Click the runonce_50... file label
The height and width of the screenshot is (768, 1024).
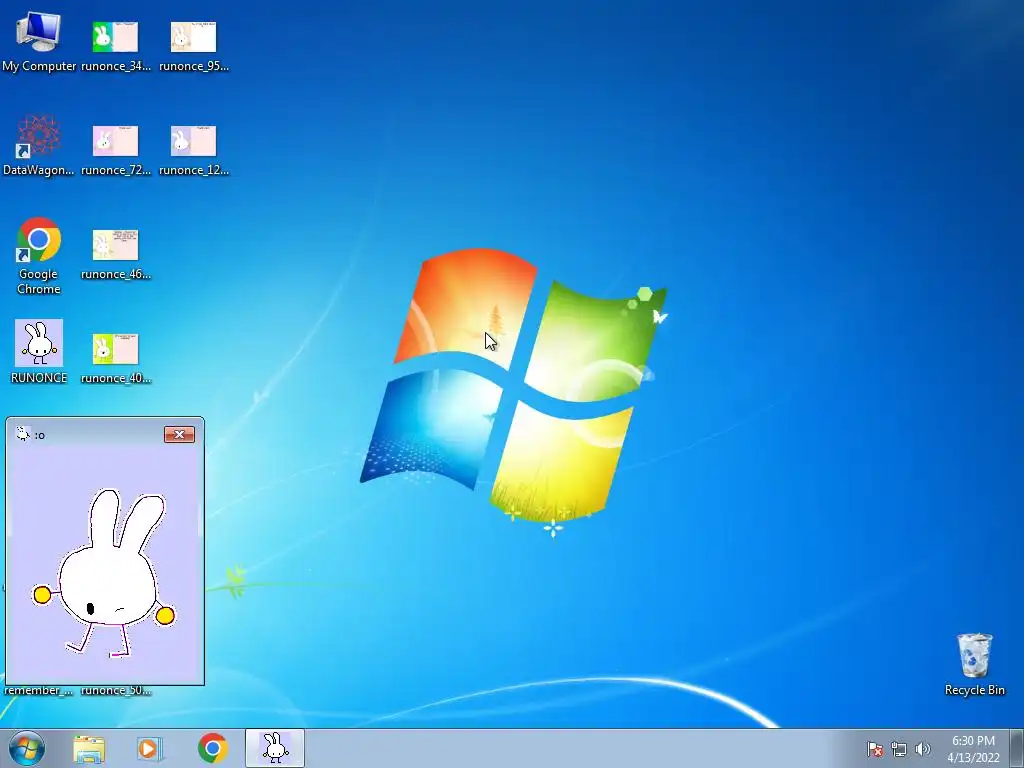[116, 691]
